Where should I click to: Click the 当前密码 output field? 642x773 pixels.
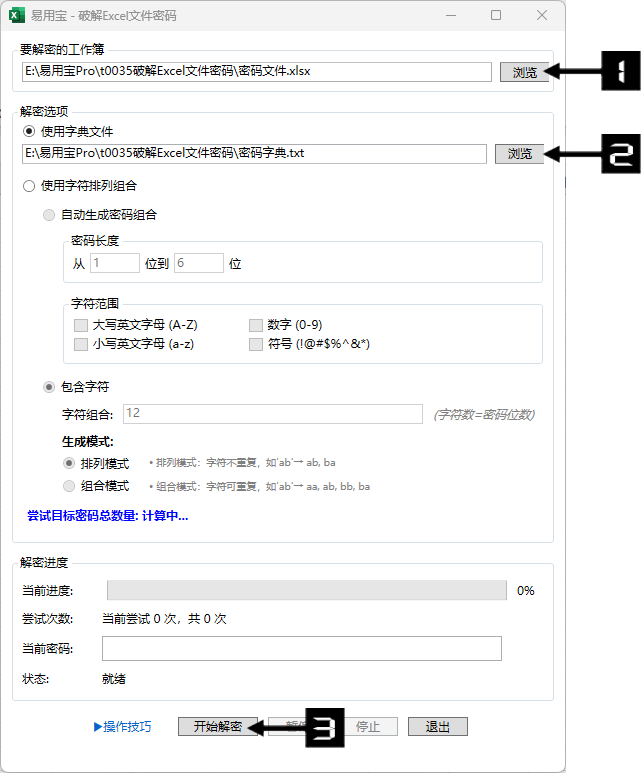pyautogui.click(x=302, y=648)
